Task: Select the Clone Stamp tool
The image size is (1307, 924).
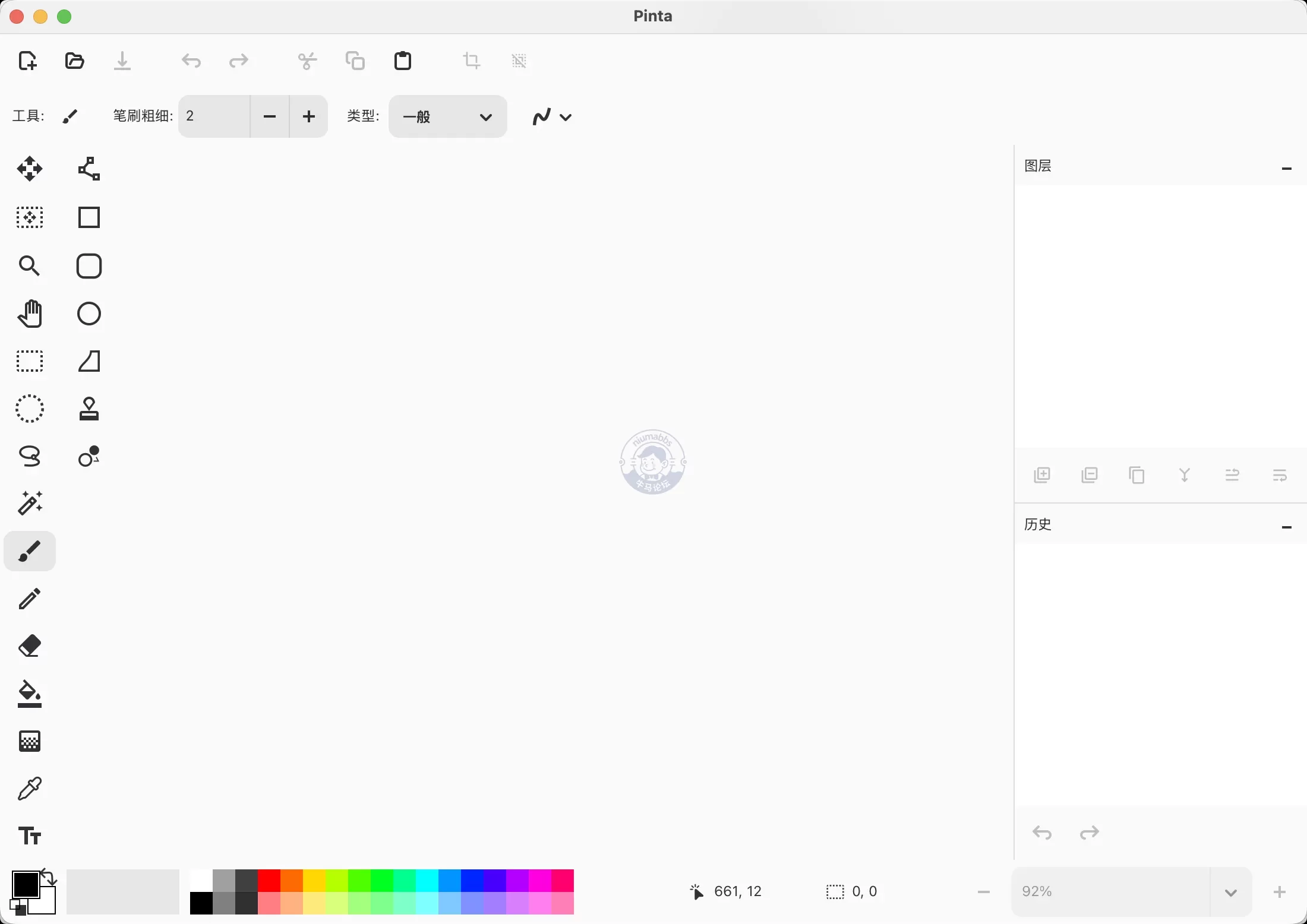Action: [89, 409]
